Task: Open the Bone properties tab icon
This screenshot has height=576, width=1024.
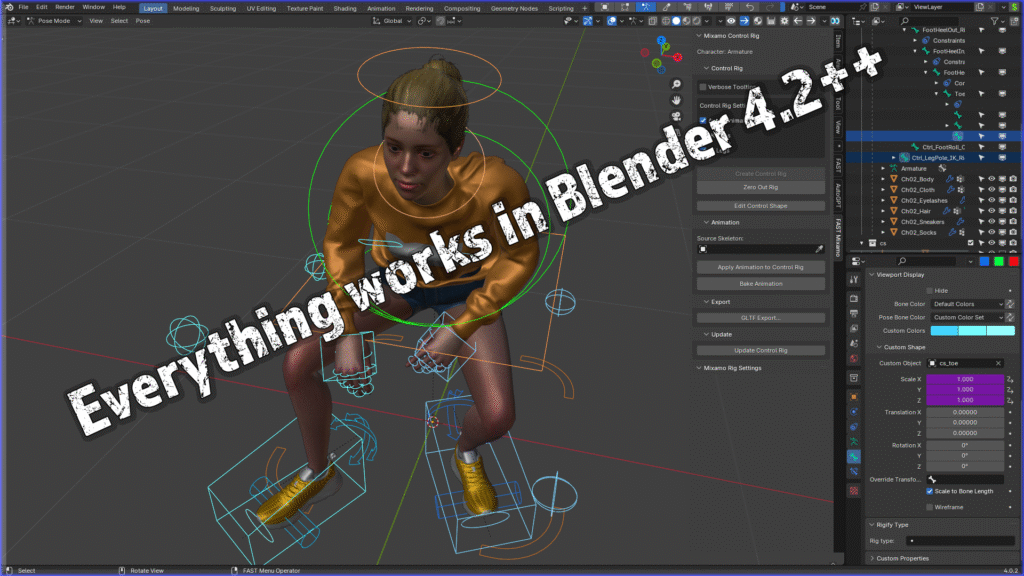Action: tap(854, 457)
